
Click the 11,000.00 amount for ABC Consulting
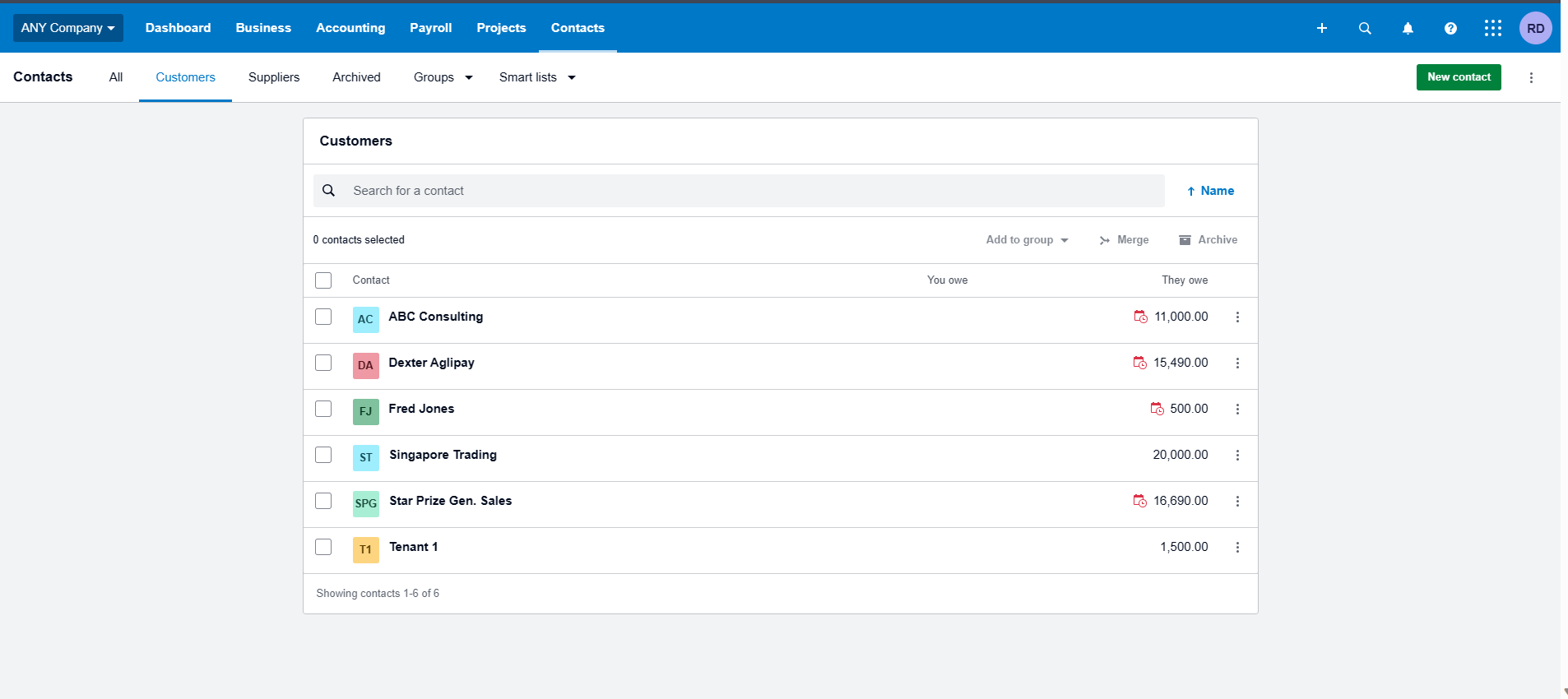[1181, 317]
